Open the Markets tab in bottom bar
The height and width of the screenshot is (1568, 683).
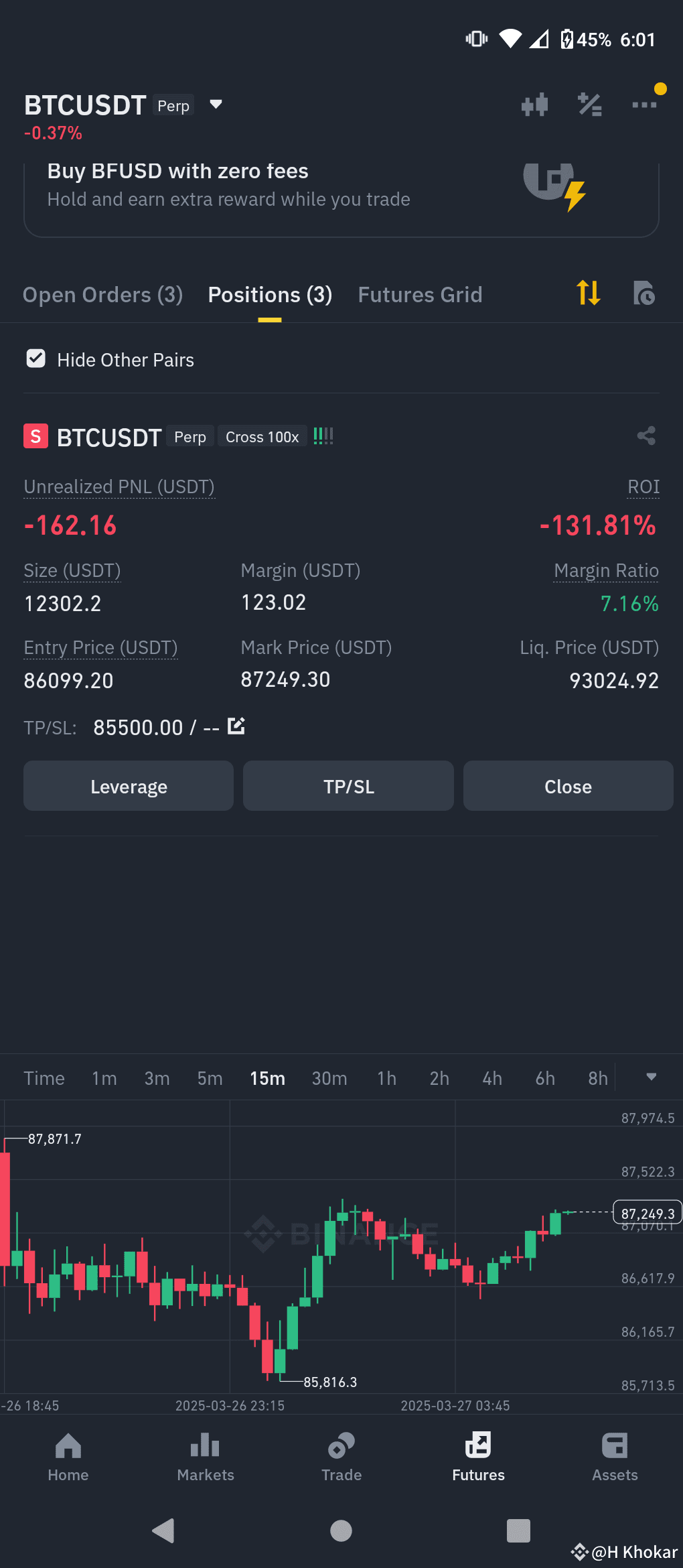[206, 1457]
